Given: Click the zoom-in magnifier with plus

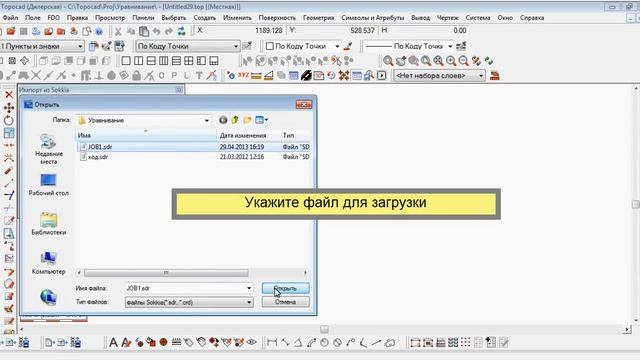Looking at the screenshot, I should (x=451, y=61).
